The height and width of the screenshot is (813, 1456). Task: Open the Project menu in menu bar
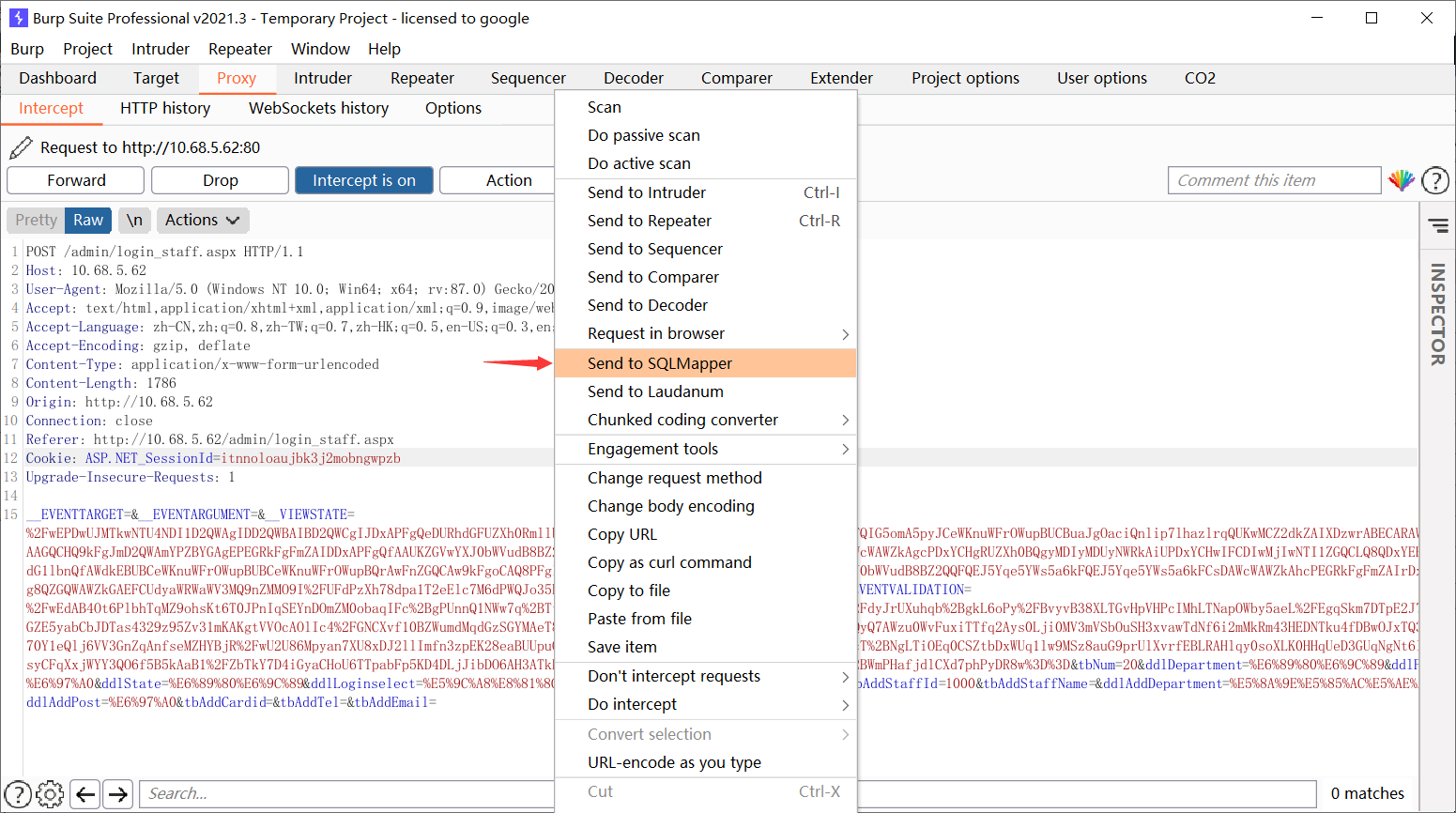pyautogui.click(x=87, y=49)
